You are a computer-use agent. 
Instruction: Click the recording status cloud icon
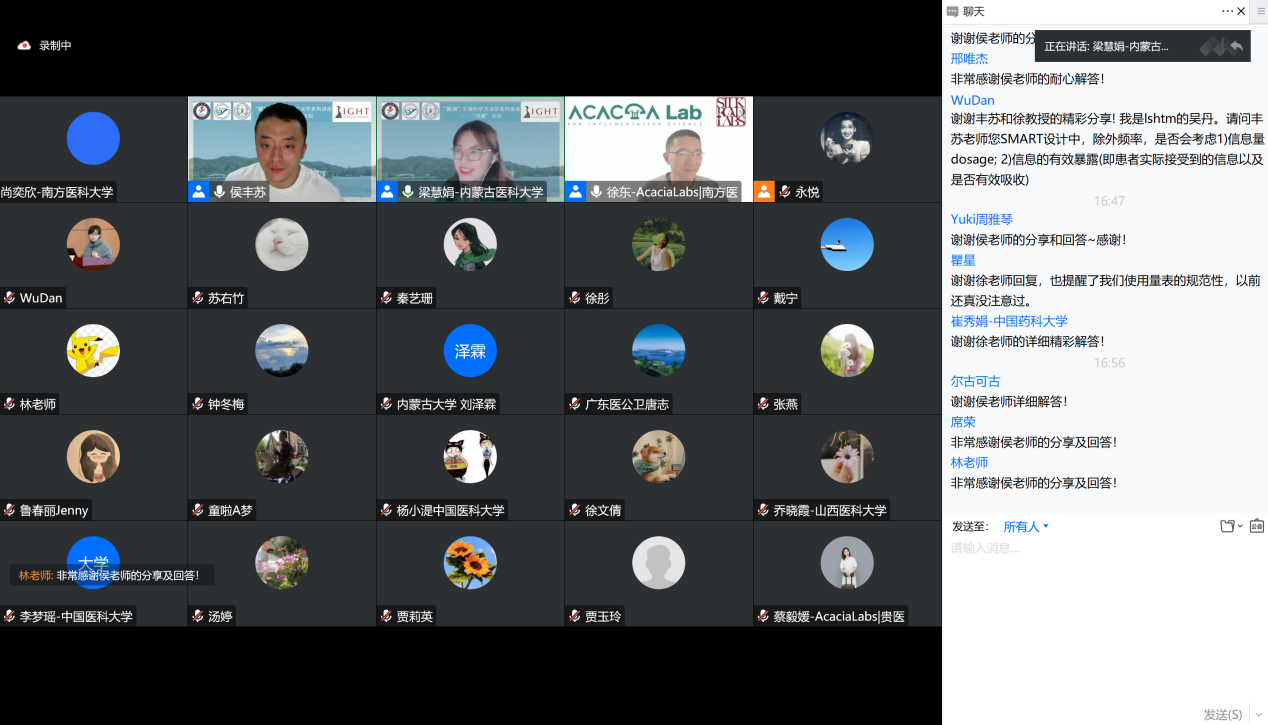(24, 46)
